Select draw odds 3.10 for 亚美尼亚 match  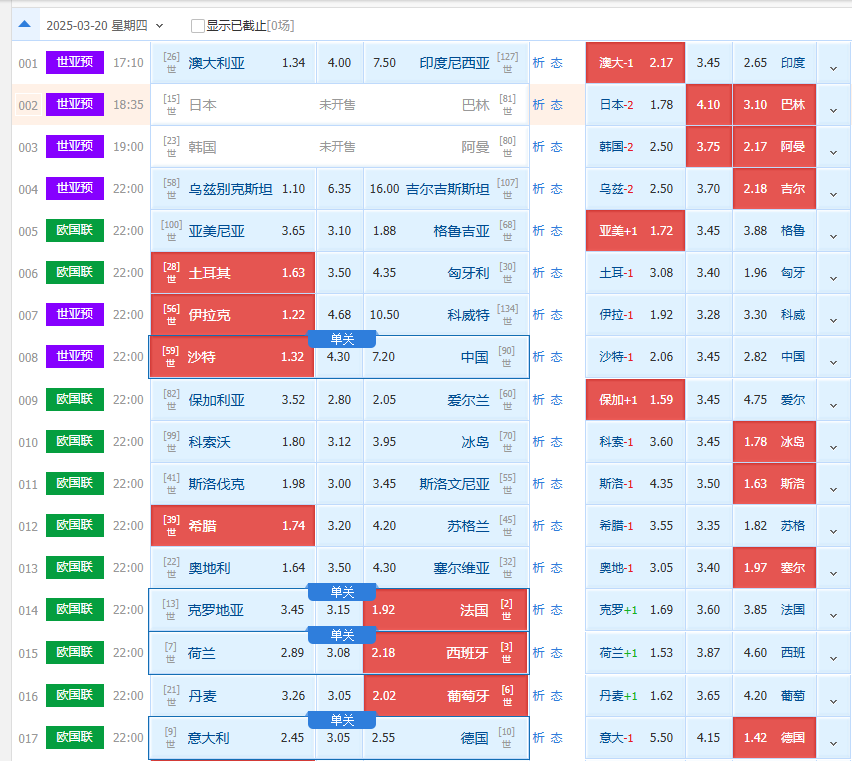point(340,231)
